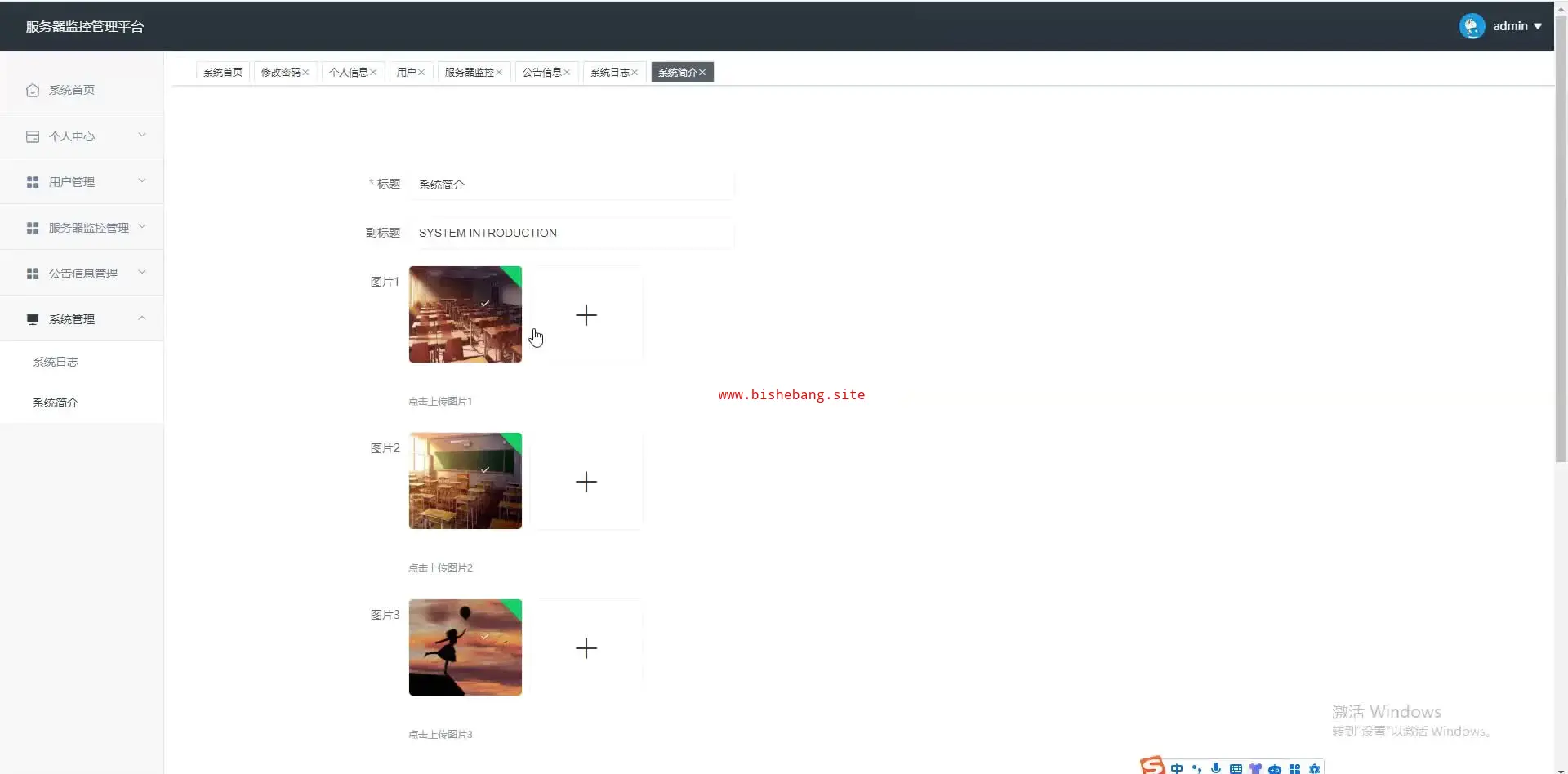Click the plus upload box for 图片2
The width and height of the screenshot is (1568, 774).
[x=586, y=481]
